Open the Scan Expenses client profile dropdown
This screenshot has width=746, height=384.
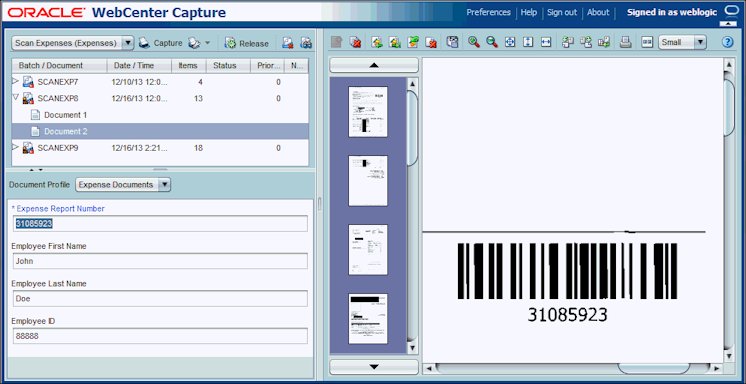128,43
